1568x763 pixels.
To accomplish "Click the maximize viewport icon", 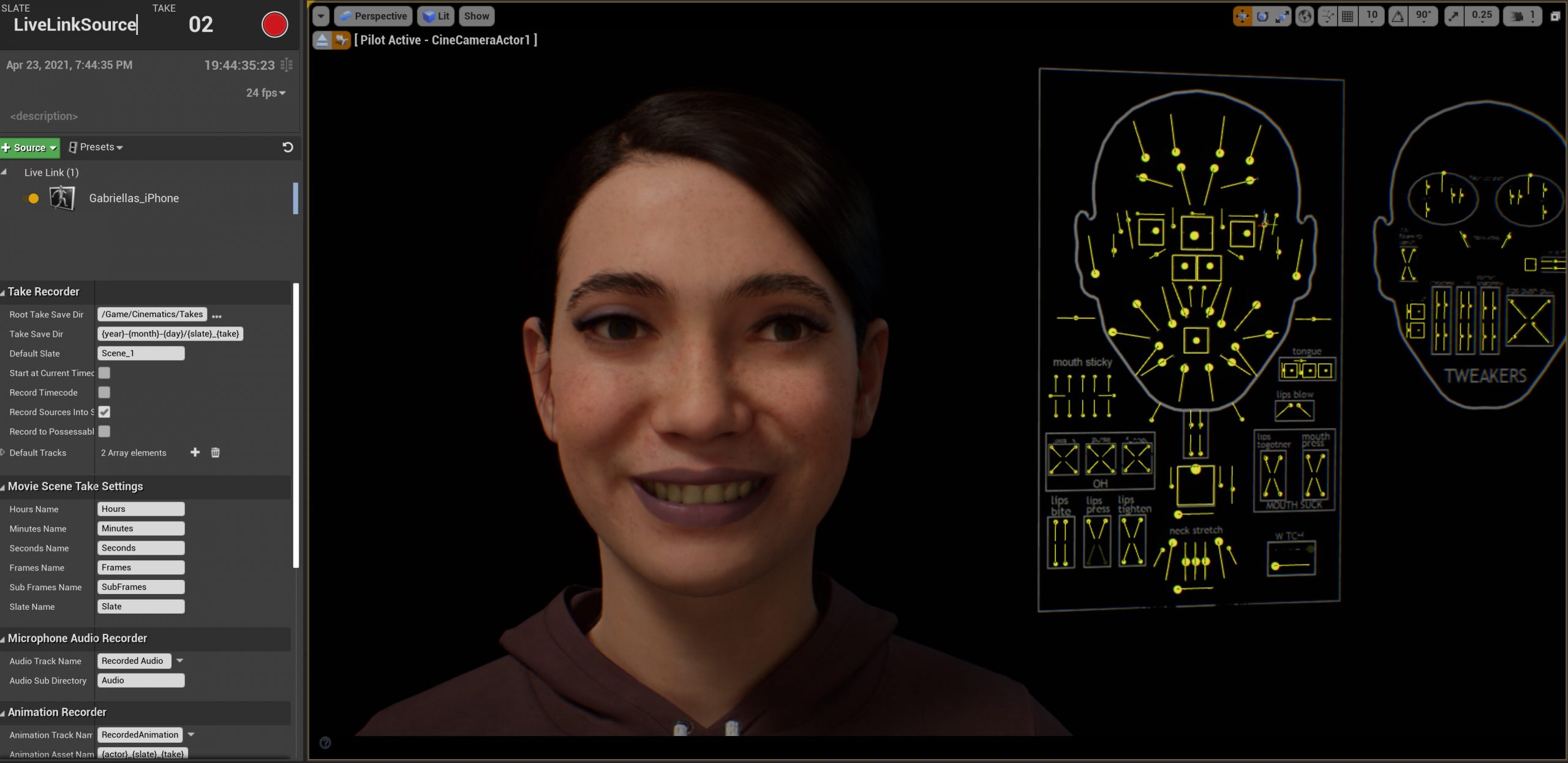I will pos(1556,15).
